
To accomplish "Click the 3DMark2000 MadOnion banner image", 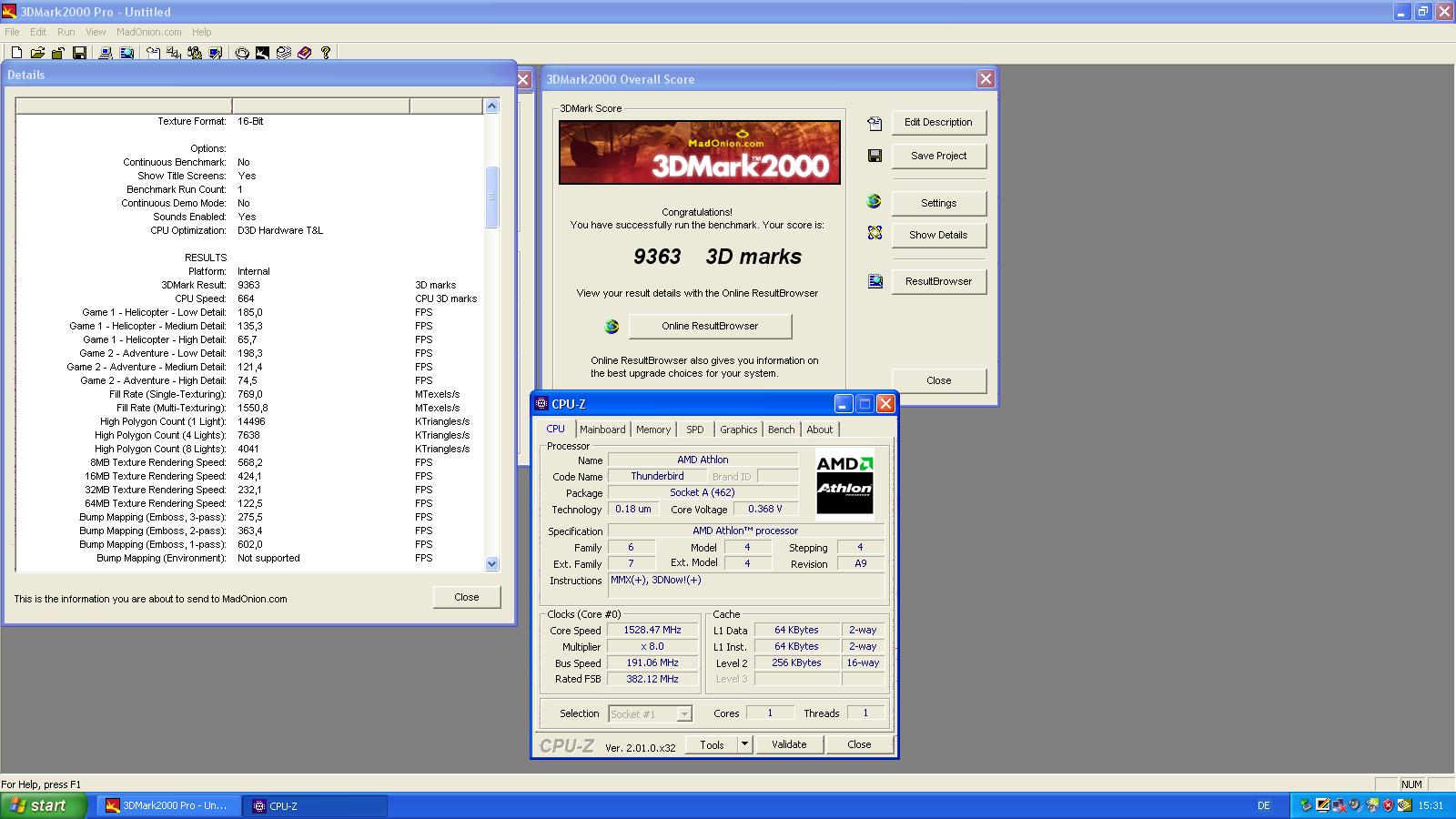I will tap(699, 152).
